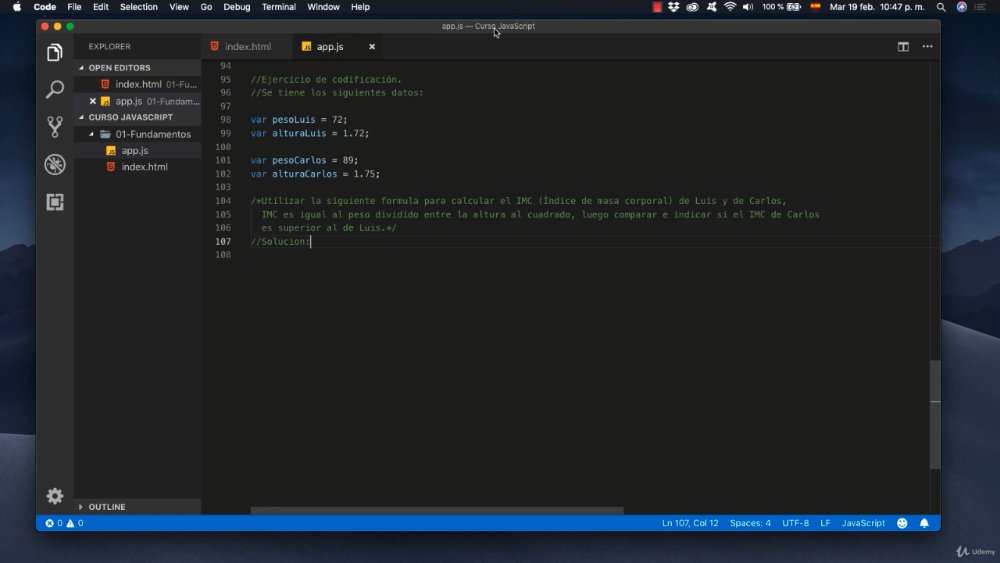Open the Go menu
This screenshot has height=563, width=1000.
[x=206, y=7]
